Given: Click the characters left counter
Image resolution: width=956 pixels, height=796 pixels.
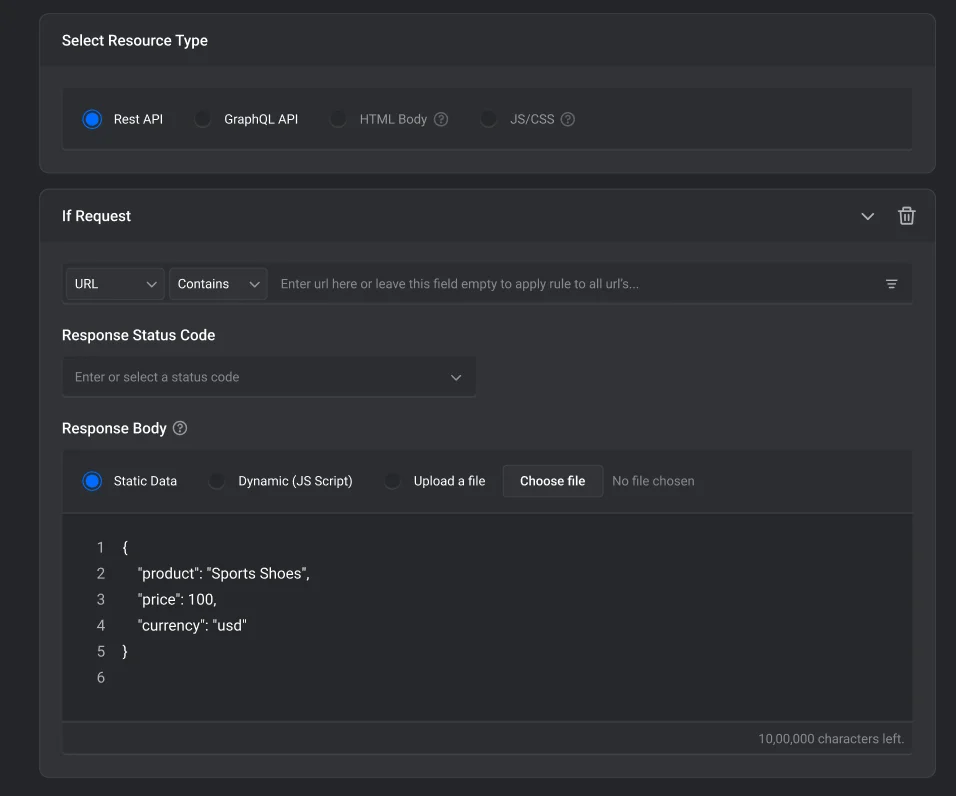Looking at the screenshot, I should [831, 739].
